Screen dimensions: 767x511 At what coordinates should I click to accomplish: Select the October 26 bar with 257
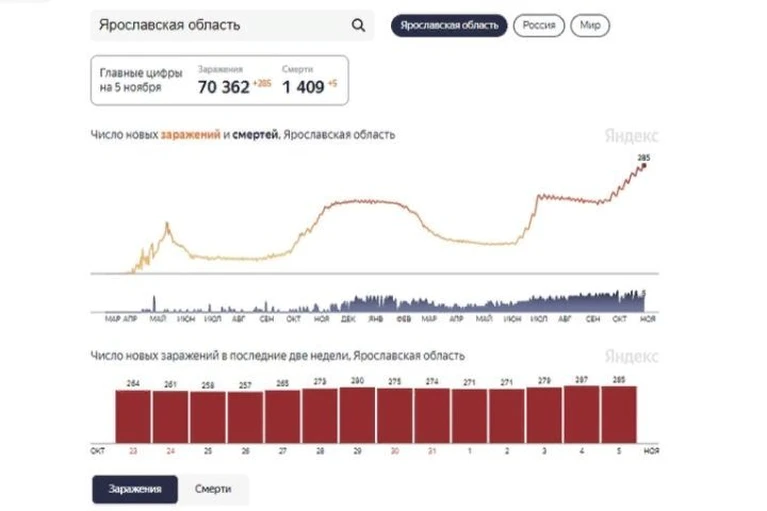(x=245, y=418)
